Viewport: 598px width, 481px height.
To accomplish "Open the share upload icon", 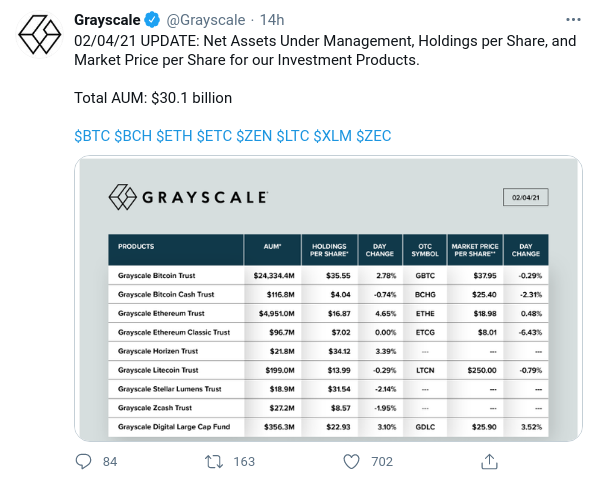I will point(489,462).
